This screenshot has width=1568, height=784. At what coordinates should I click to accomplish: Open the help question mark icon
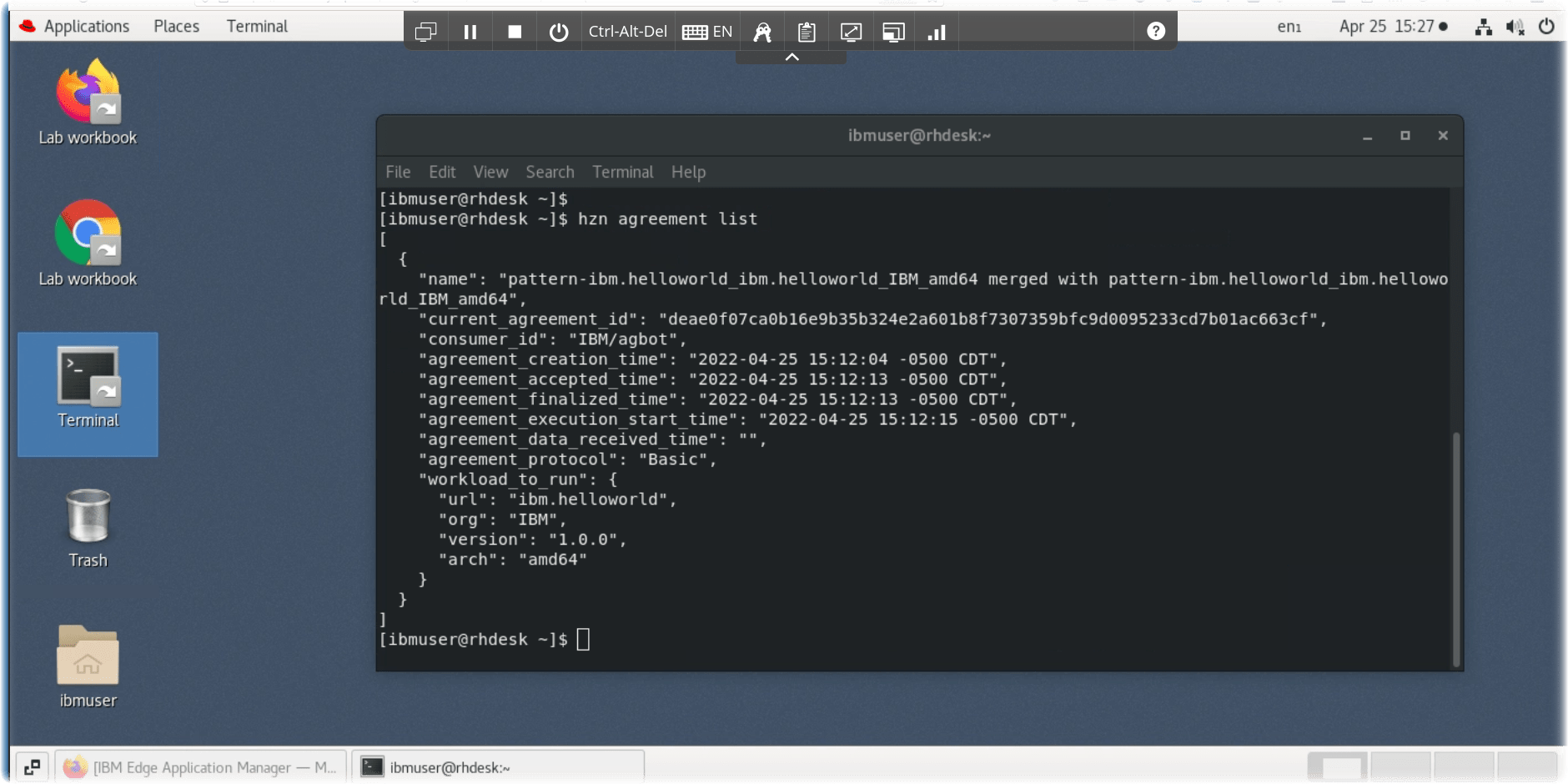(x=1156, y=31)
